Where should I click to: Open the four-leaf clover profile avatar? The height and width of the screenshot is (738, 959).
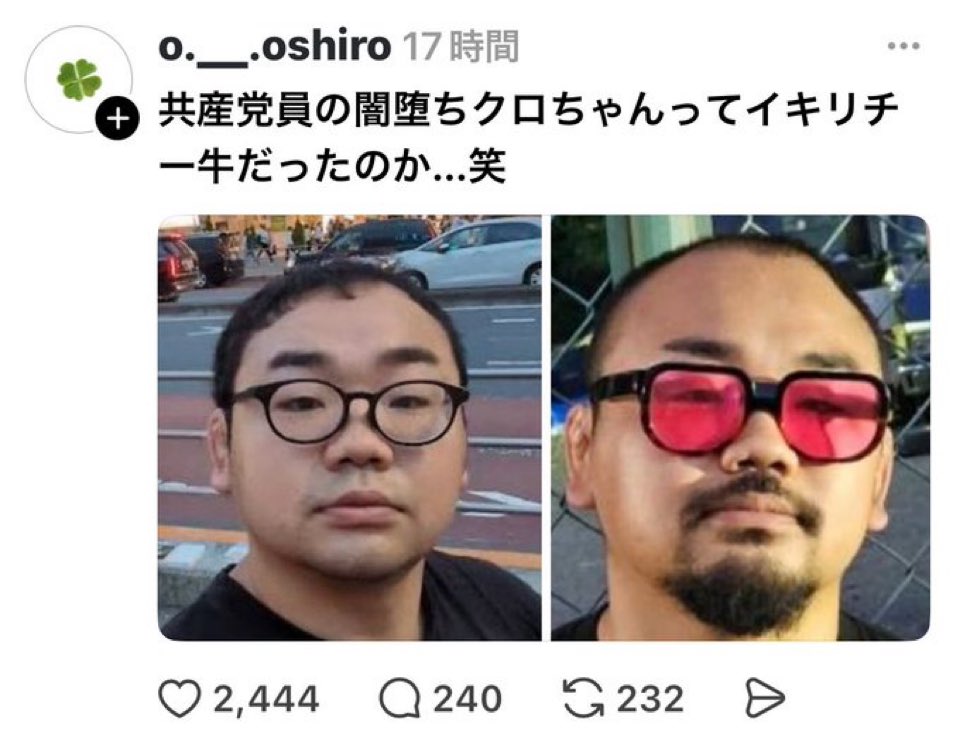point(79,79)
